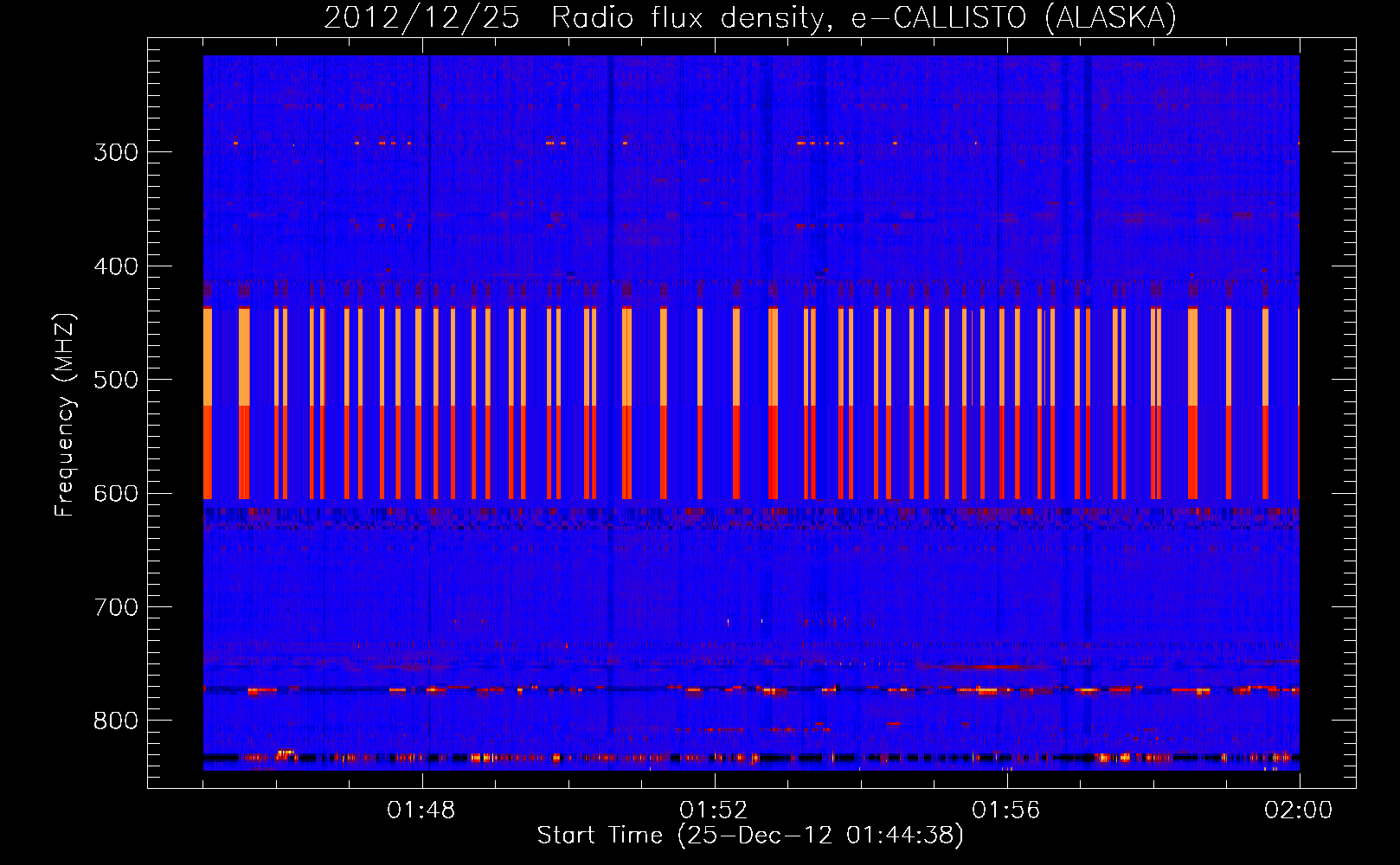Click the 'Frequency (MHZ)' axis label

(65, 415)
